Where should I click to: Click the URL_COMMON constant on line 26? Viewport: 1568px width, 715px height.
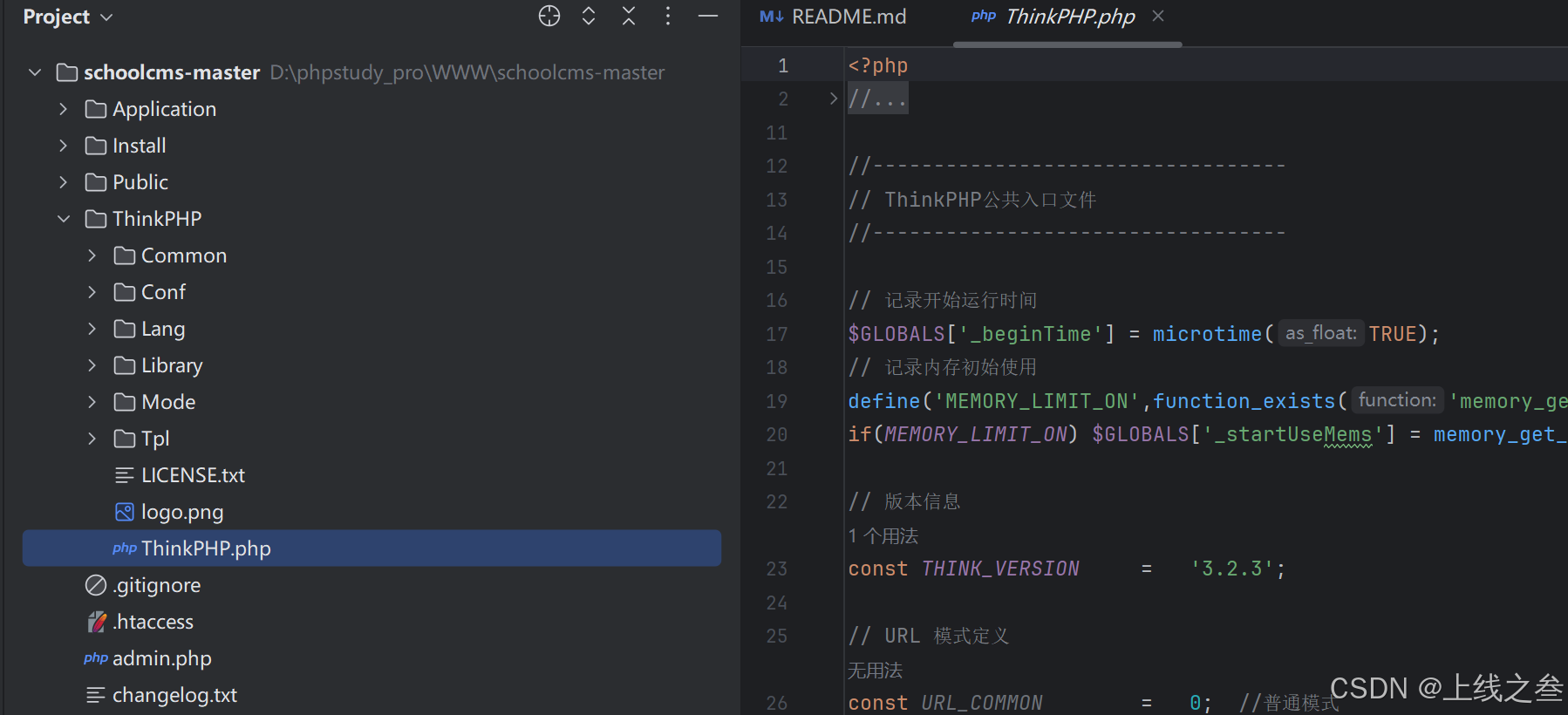click(982, 703)
